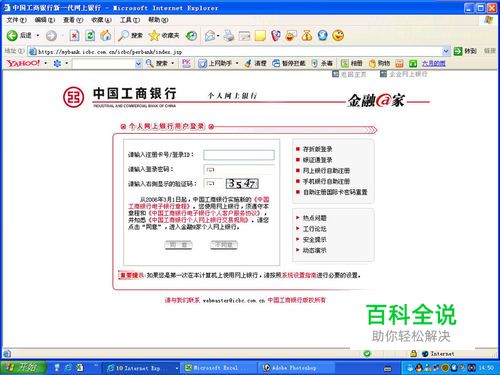Click the Refresh page icon

pos(90,35)
